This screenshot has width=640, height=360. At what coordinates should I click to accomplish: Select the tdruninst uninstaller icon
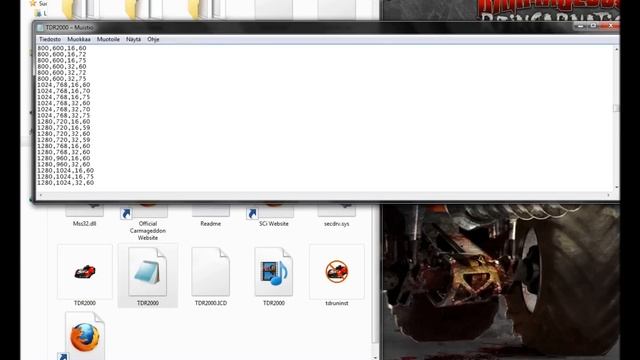pos(337,272)
